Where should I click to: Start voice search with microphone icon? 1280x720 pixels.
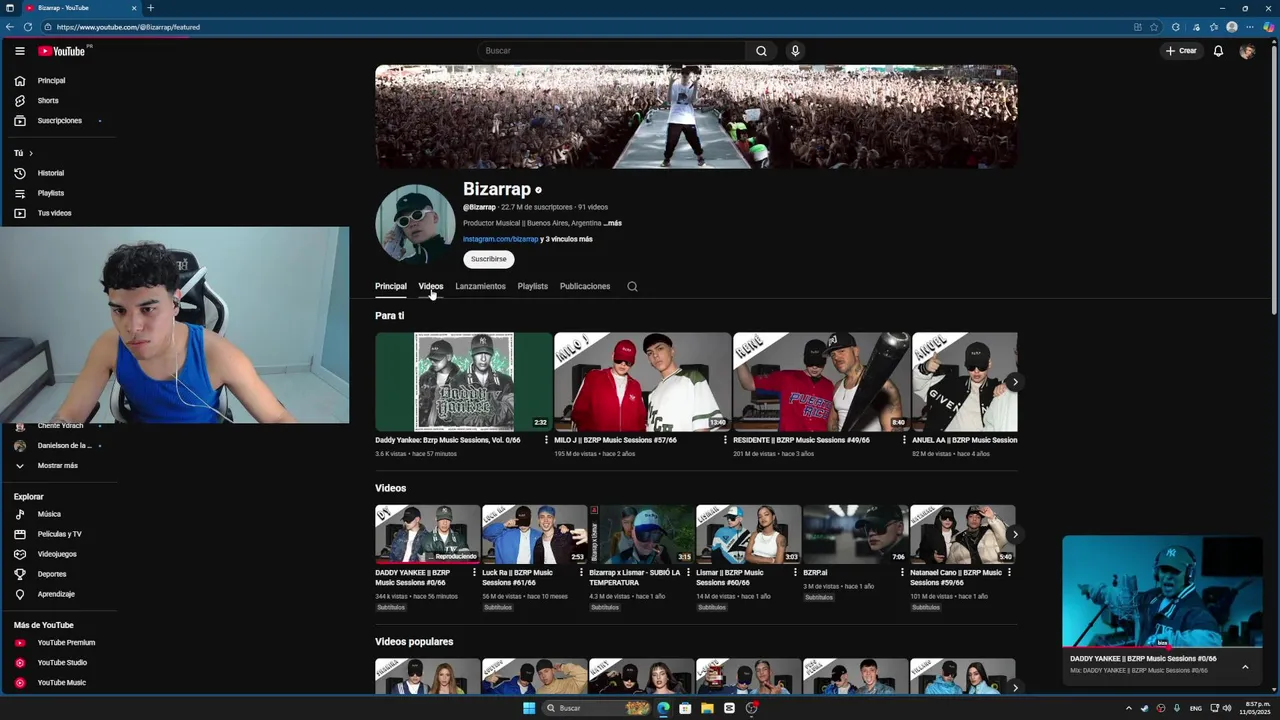click(x=795, y=51)
